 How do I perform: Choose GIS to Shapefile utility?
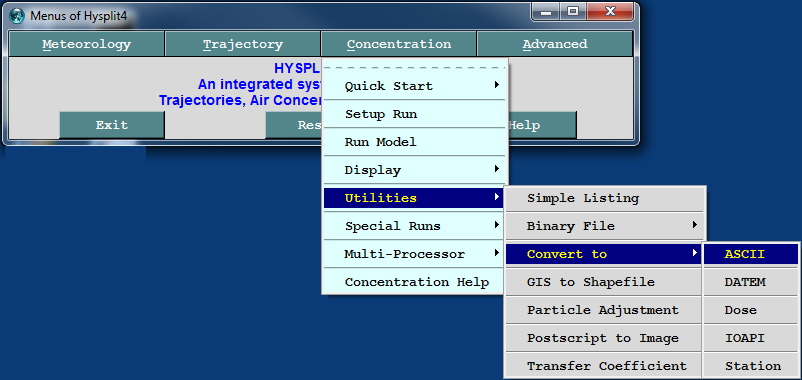pos(605,282)
